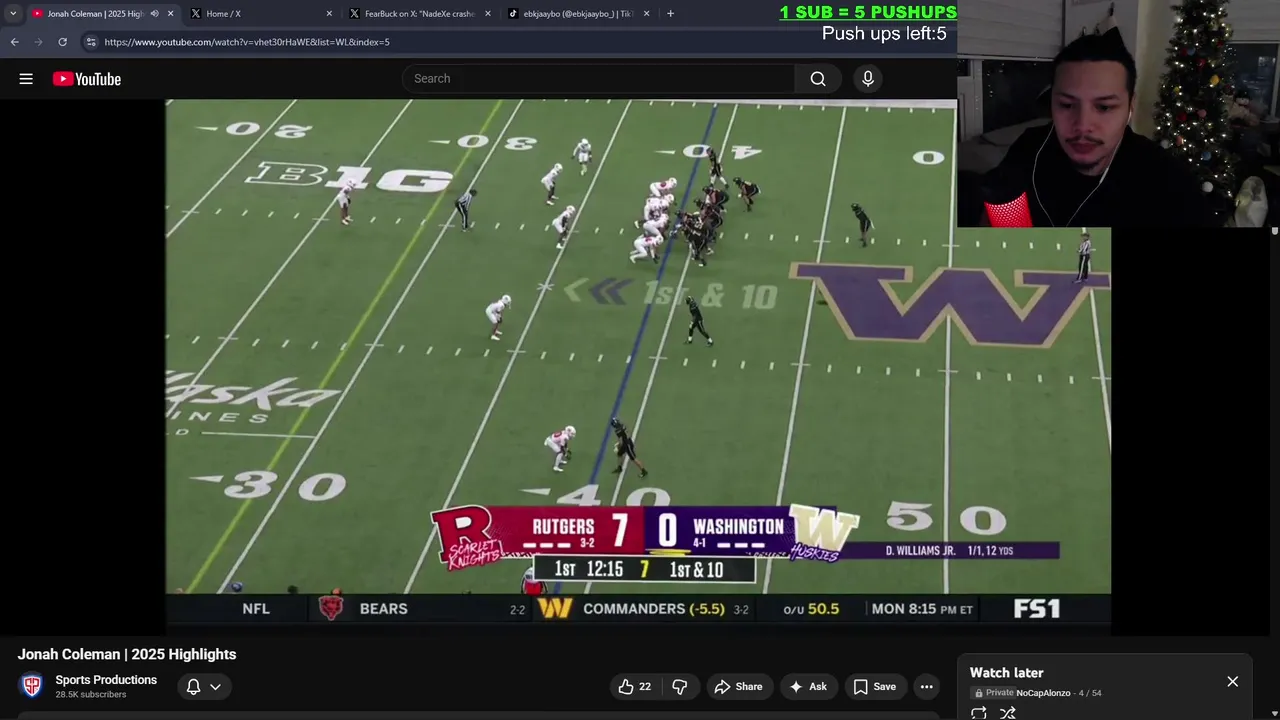Toggle shuffle playlist in Watch later
Screen dimensions: 1280x720
point(1008,713)
